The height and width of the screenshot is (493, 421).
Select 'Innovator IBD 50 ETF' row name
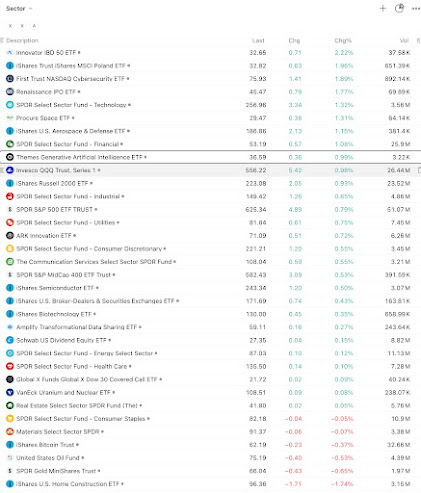click(46, 53)
